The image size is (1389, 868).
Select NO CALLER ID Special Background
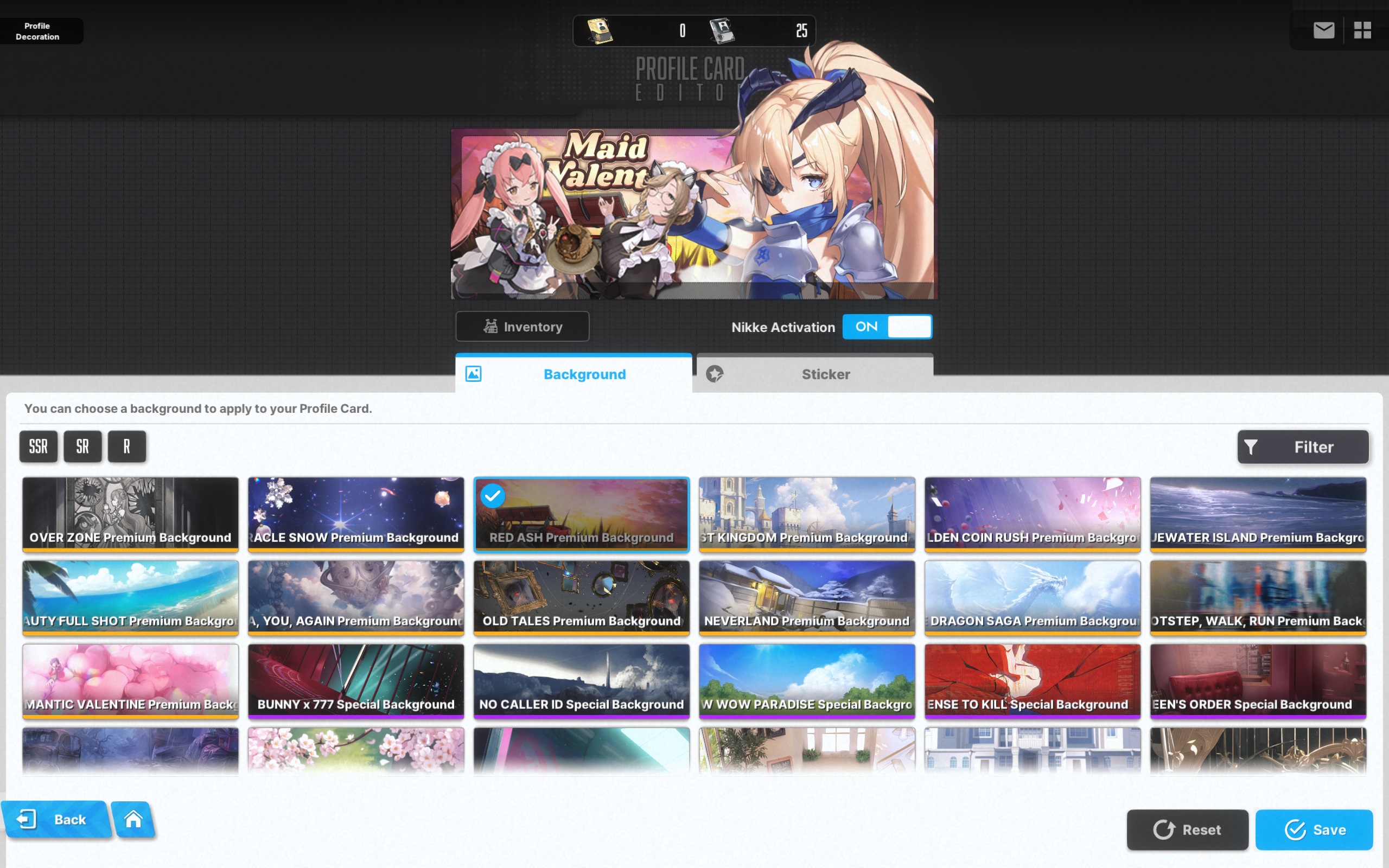(582, 681)
